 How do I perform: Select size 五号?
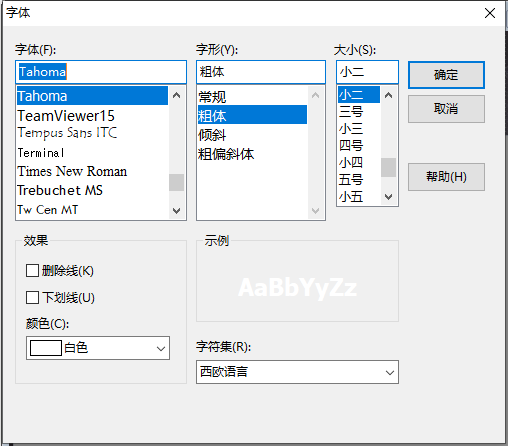click(359, 180)
